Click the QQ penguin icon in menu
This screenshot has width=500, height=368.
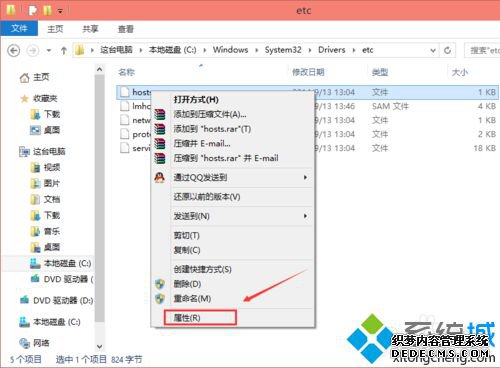pos(160,177)
